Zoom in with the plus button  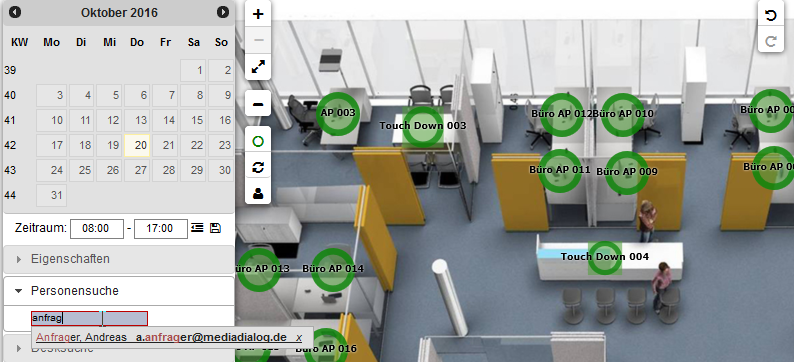258,14
